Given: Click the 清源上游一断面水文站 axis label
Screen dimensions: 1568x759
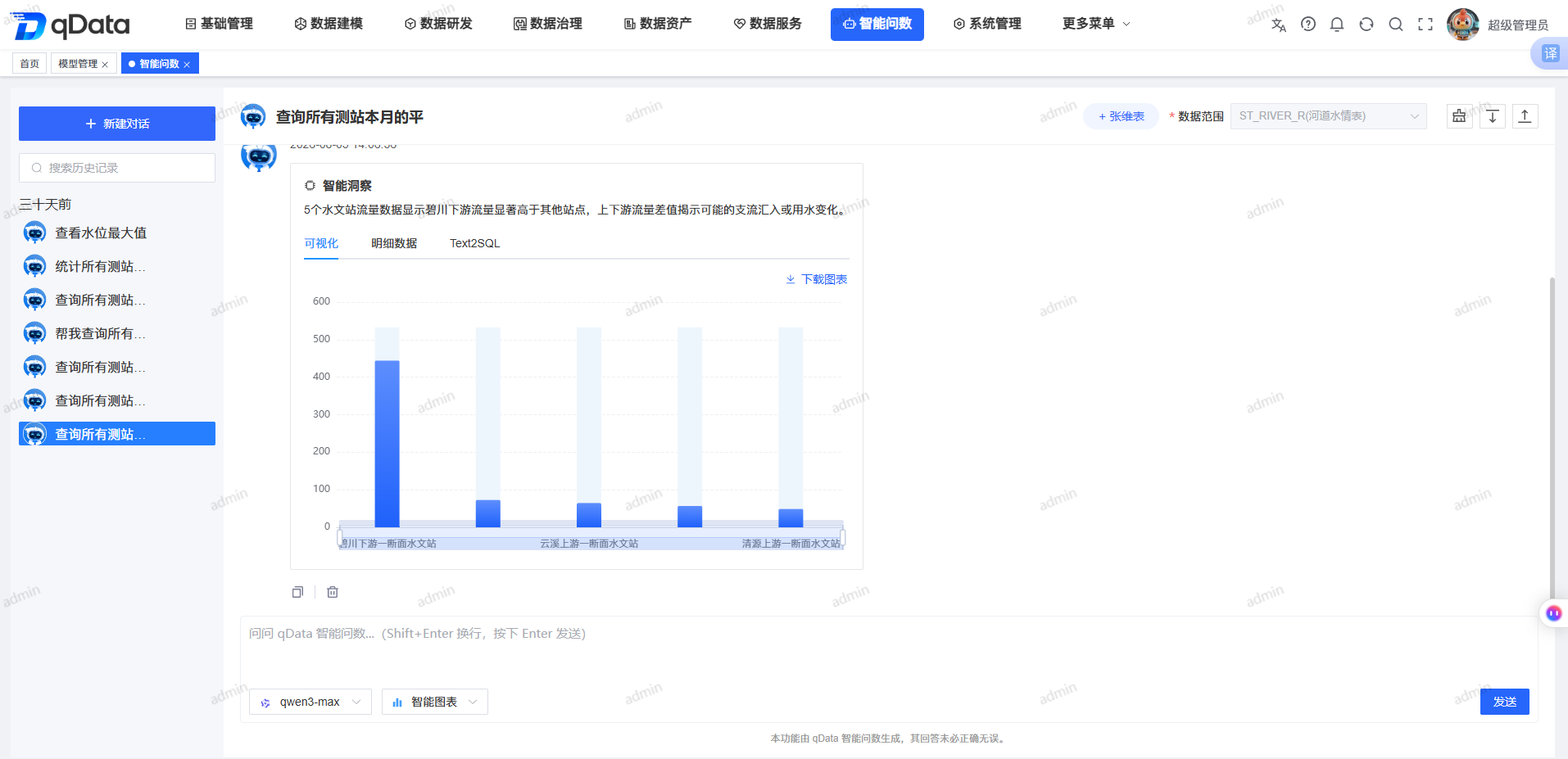Looking at the screenshot, I should click(791, 544).
